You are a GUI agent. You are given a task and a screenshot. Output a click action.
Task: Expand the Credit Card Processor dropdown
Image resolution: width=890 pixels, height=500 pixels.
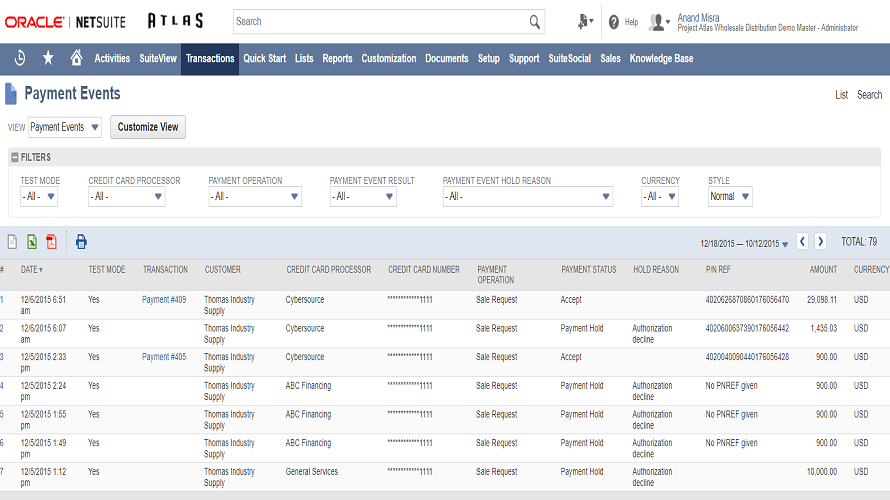click(126, 197)
